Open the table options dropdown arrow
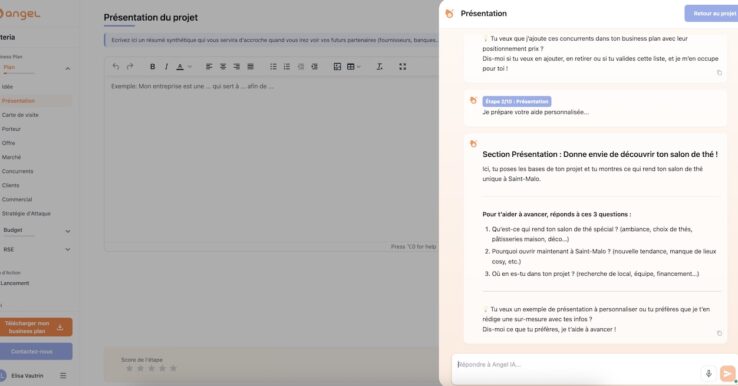 pos(359,67)
